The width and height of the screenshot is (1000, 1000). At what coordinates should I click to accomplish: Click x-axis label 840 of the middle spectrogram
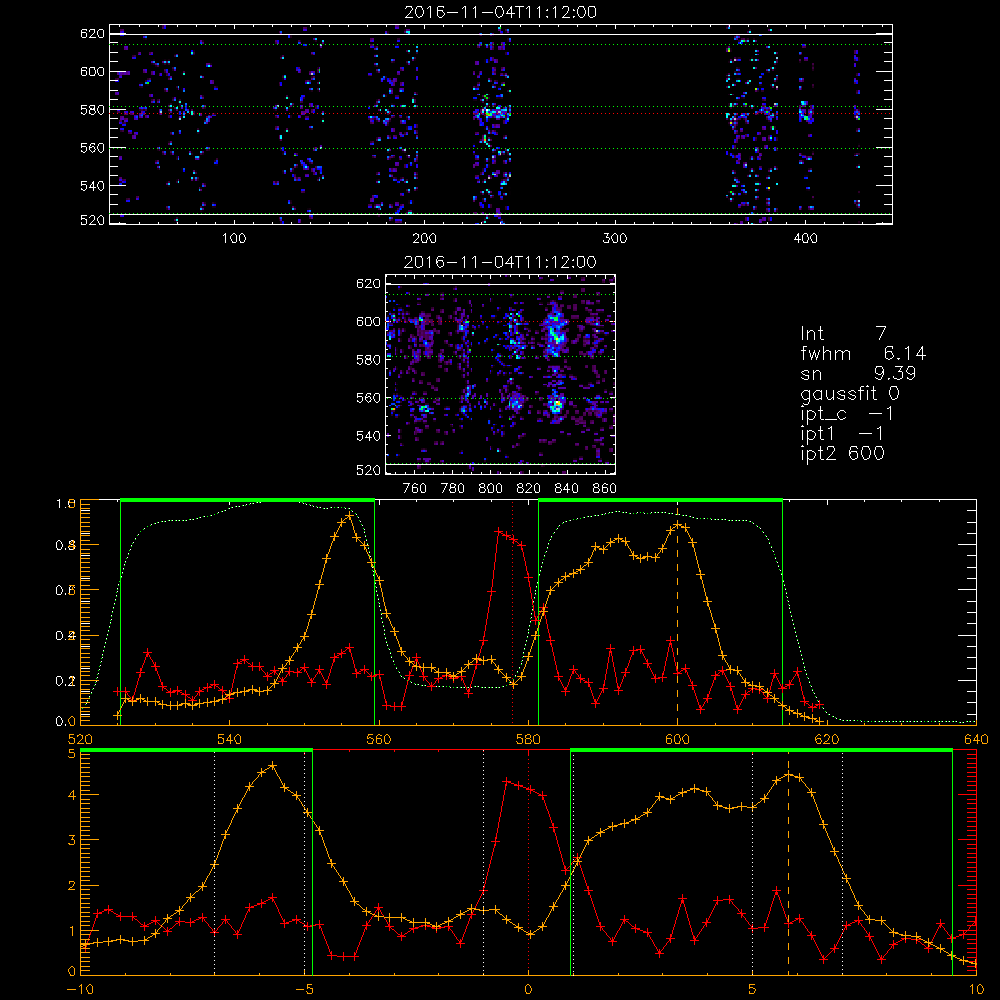[x=566, y=489]
